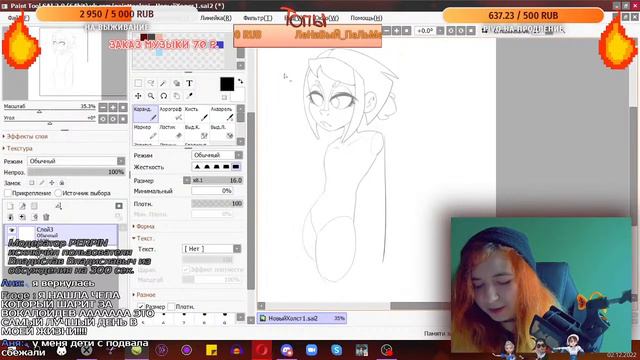Toggle lock all padlock icon
The width and height of the screenshot is (640, 360).
[x=62, y=183]
